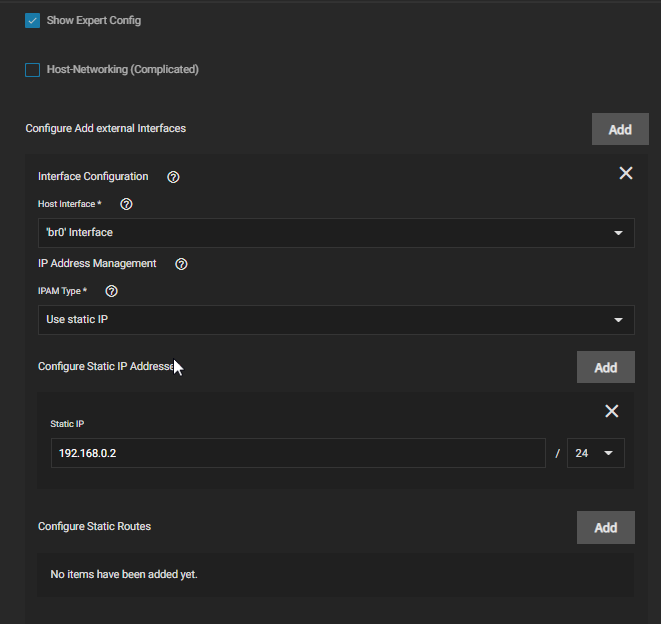Open the subnet prefix '24' dropdown
Image resolution: width=661 pixels, height=624 pixels.
(x=595, y=453)
